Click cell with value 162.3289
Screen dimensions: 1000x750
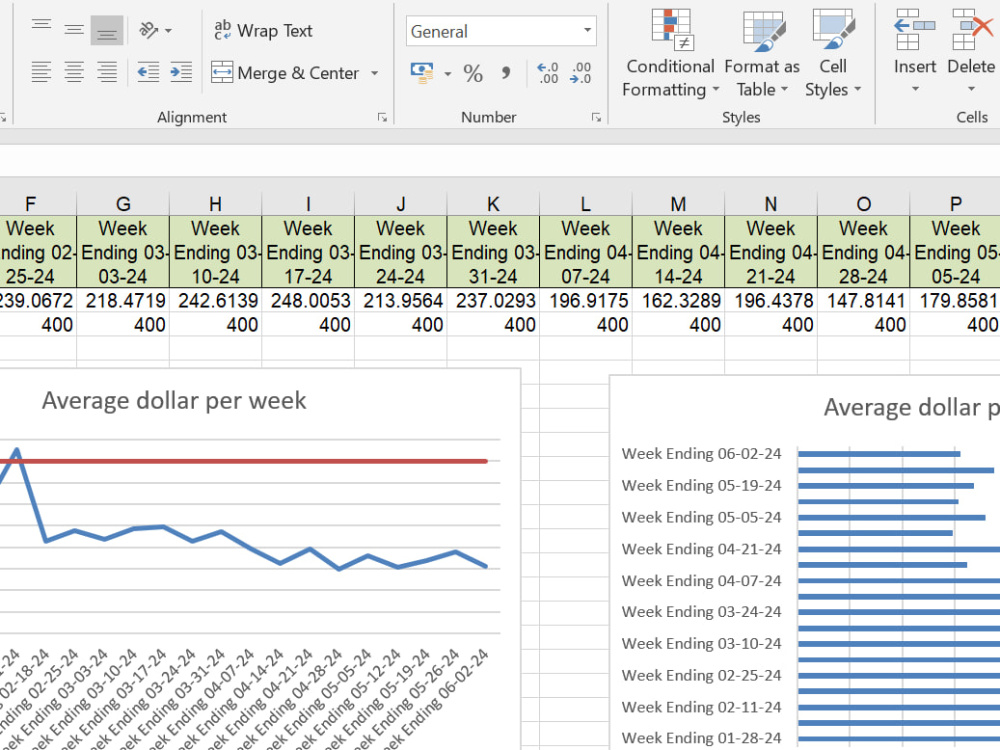[x=678, y=300]
